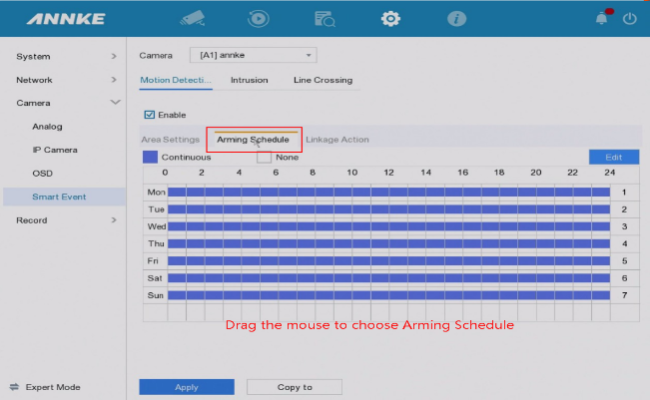Click the settings gear icon
Image resolution: width=650 pixels, height=400 pixels.
(391, 18)
